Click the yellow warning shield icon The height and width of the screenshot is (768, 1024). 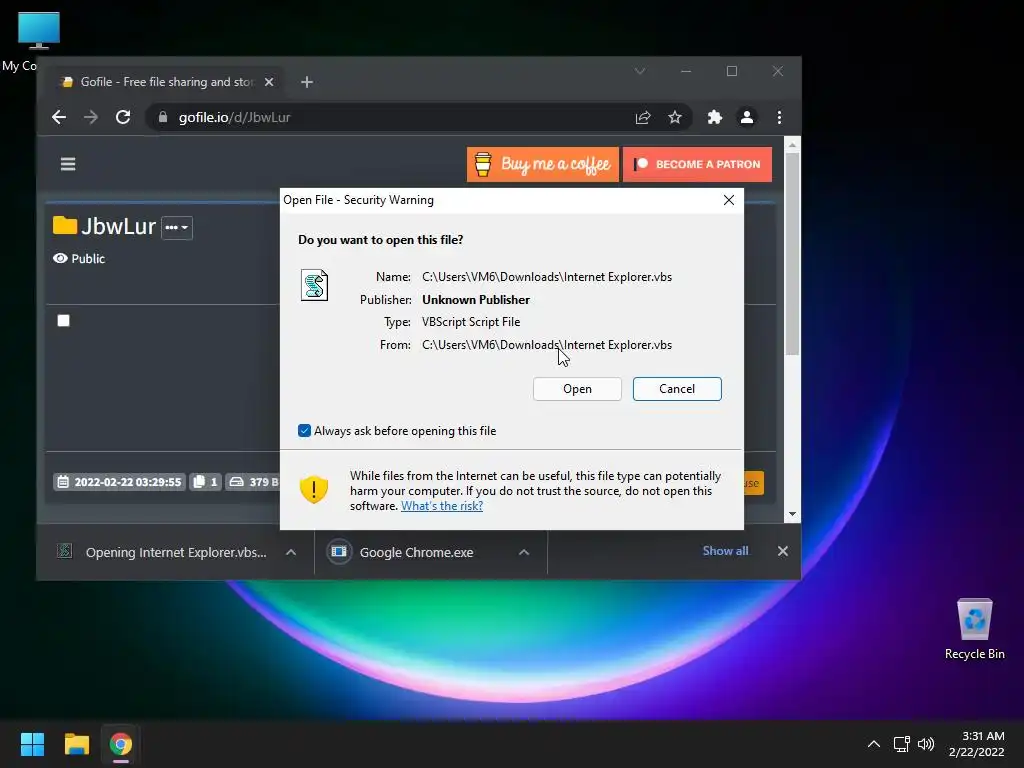pyautogui.click(x=313, y=489)
